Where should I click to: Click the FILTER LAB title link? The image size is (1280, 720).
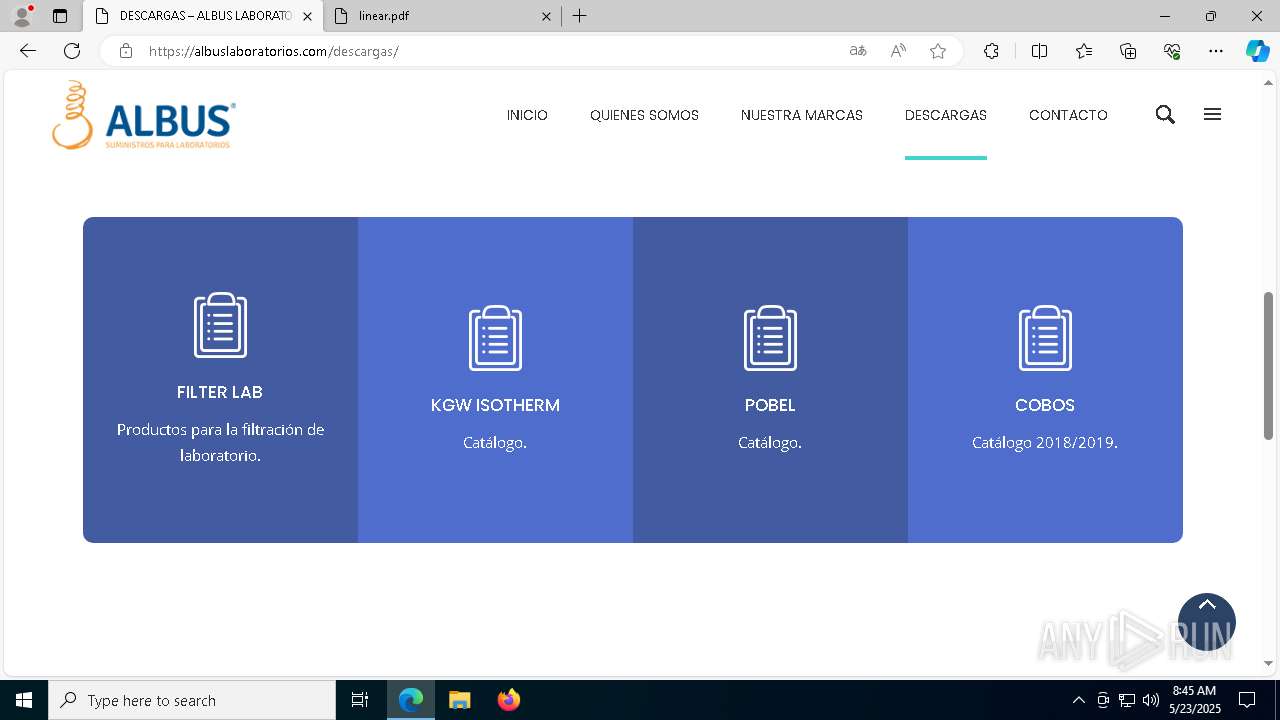pos(220,392)
